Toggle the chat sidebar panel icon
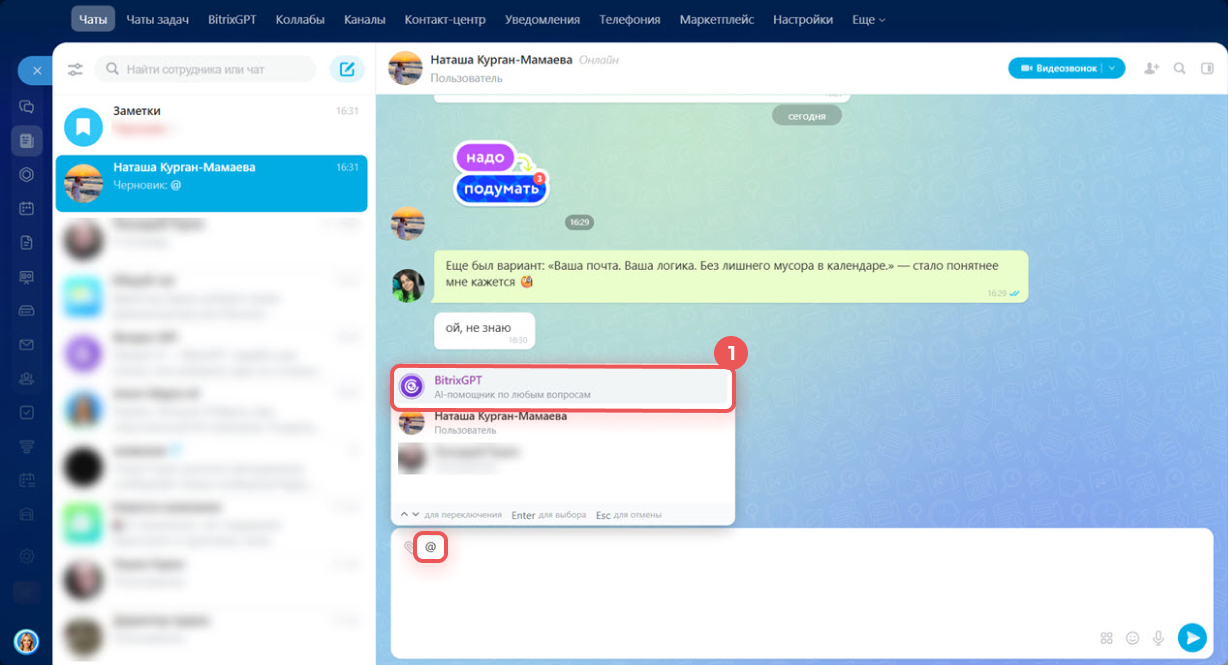This screenshot has width=1228, height=665. pos(1207,68)
